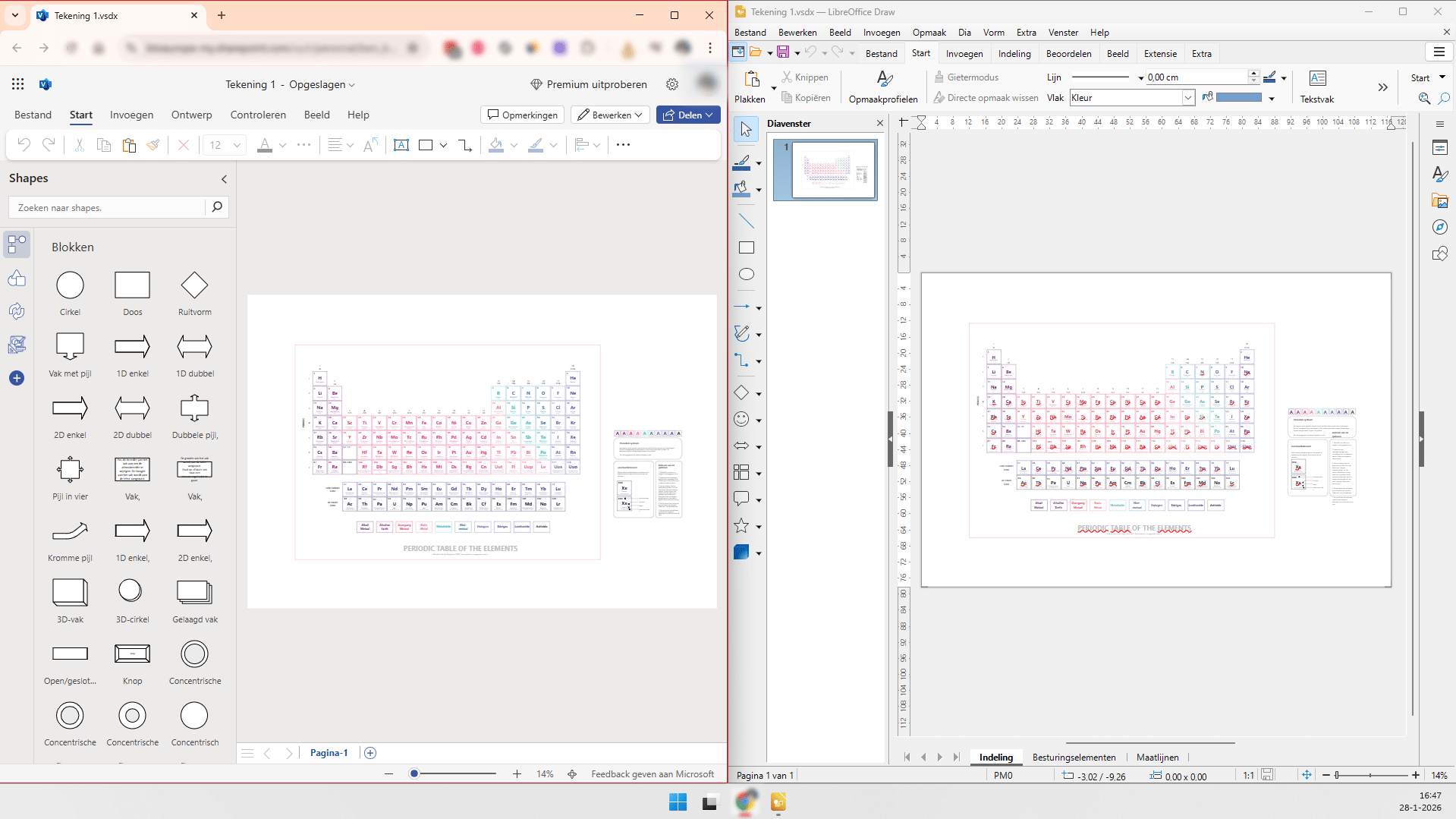Screen dimensions: 1456x819
Task: Click the Insert Line tool in Draw
Action: click(746, 221)
